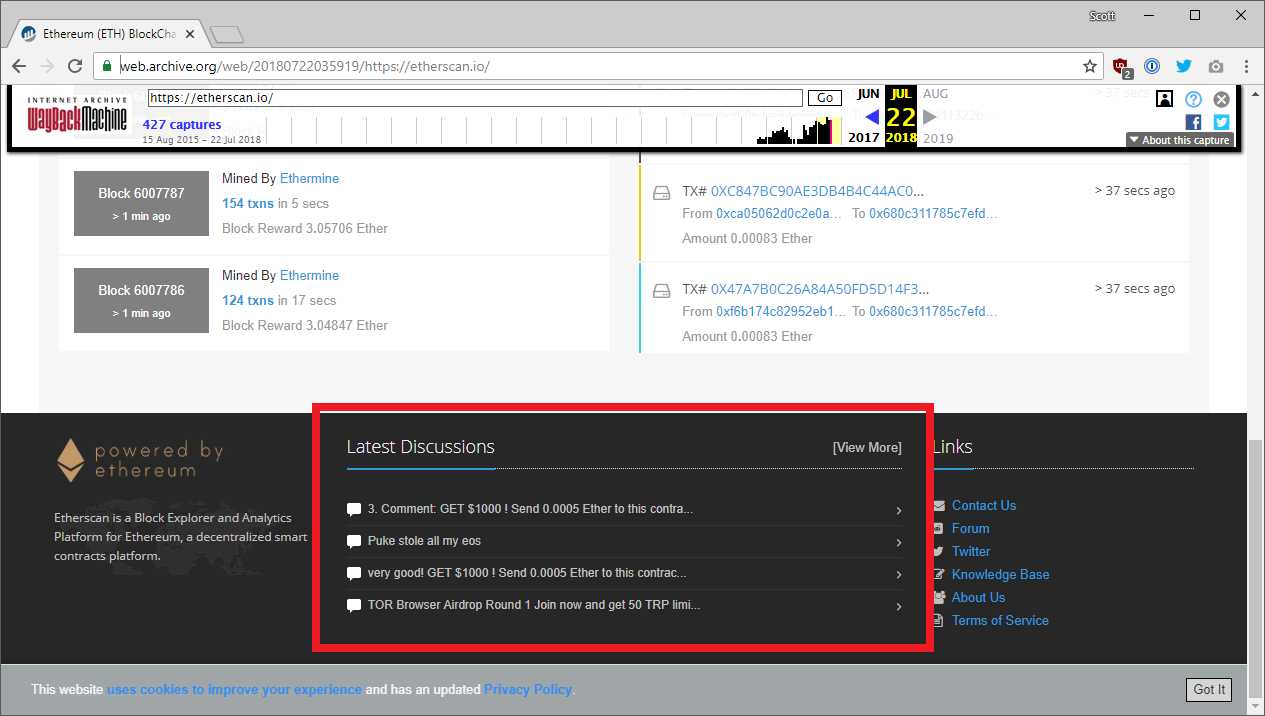Click the comment icon beside Puke stole all my eos
This screenshot has width=1265, height=716.
(353, 541)
